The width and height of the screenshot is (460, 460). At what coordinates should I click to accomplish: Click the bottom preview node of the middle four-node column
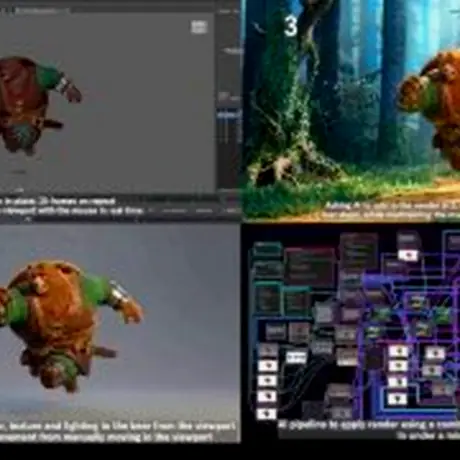pos(397,399)
